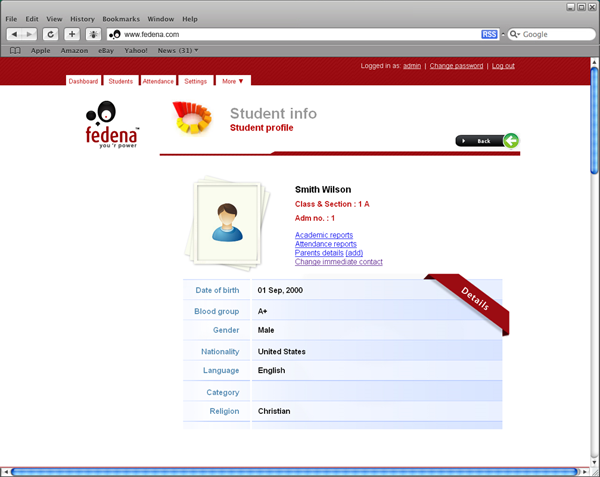Open the bookmarks book icon
Image resolution: width=600 pixels, height=477 pixels.
15,50
